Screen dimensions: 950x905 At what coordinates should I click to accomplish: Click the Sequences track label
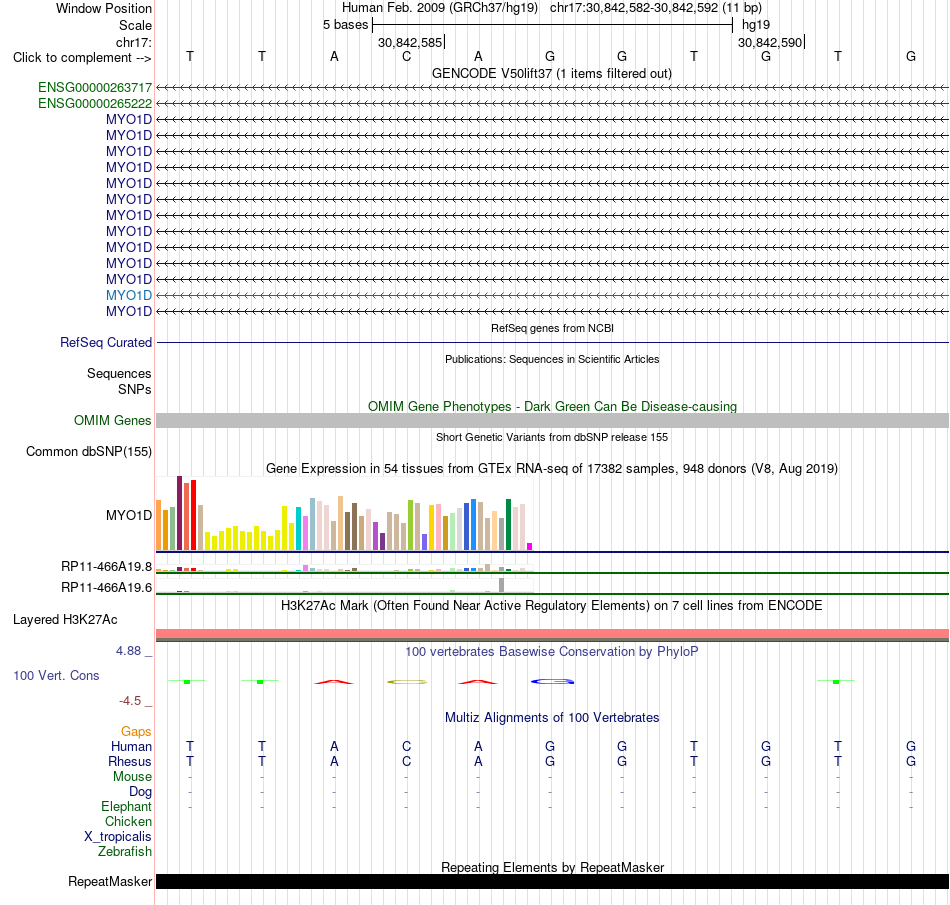(119, 373)
